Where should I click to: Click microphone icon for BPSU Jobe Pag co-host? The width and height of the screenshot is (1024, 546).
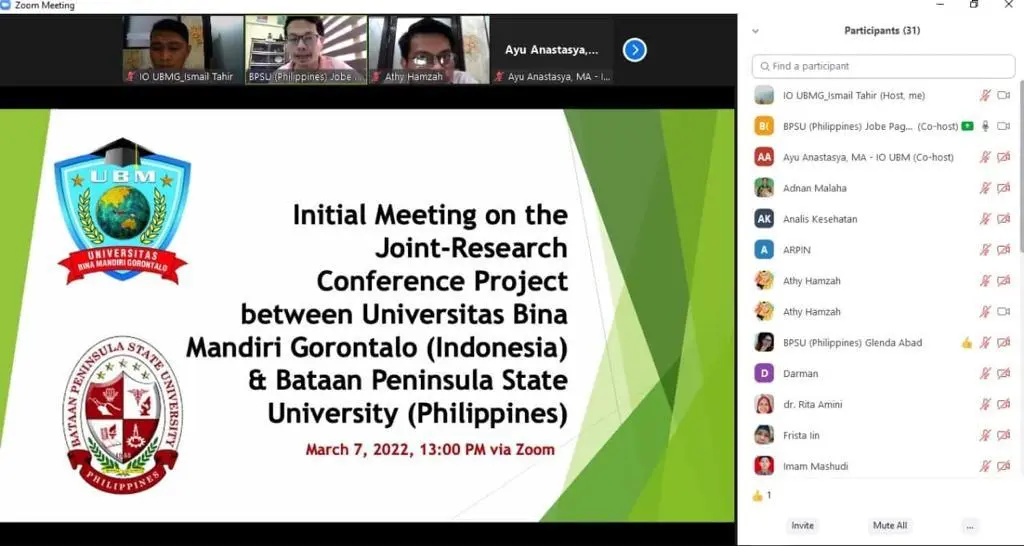point(985,126)
